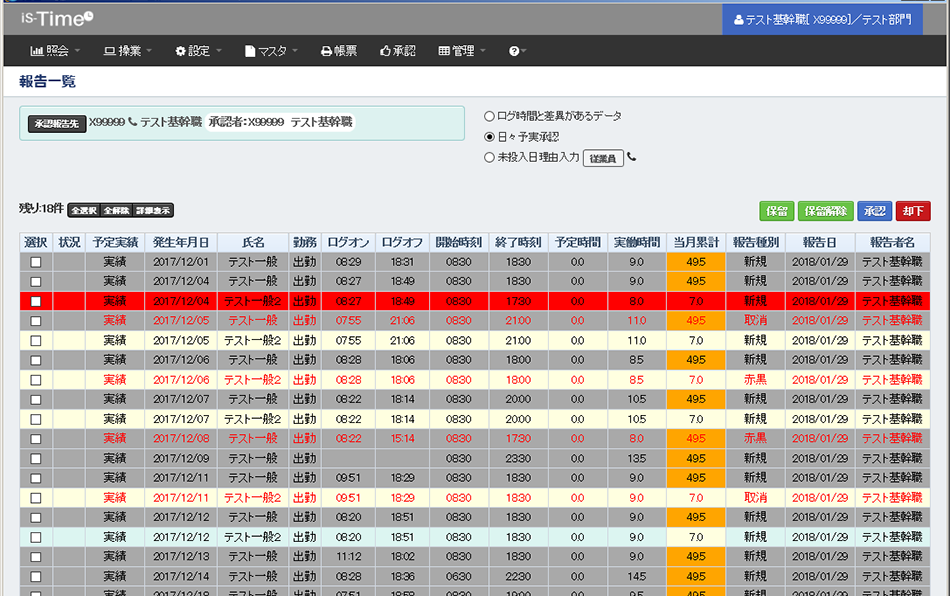Click the 残り:18件 count label

coord(41,209)
